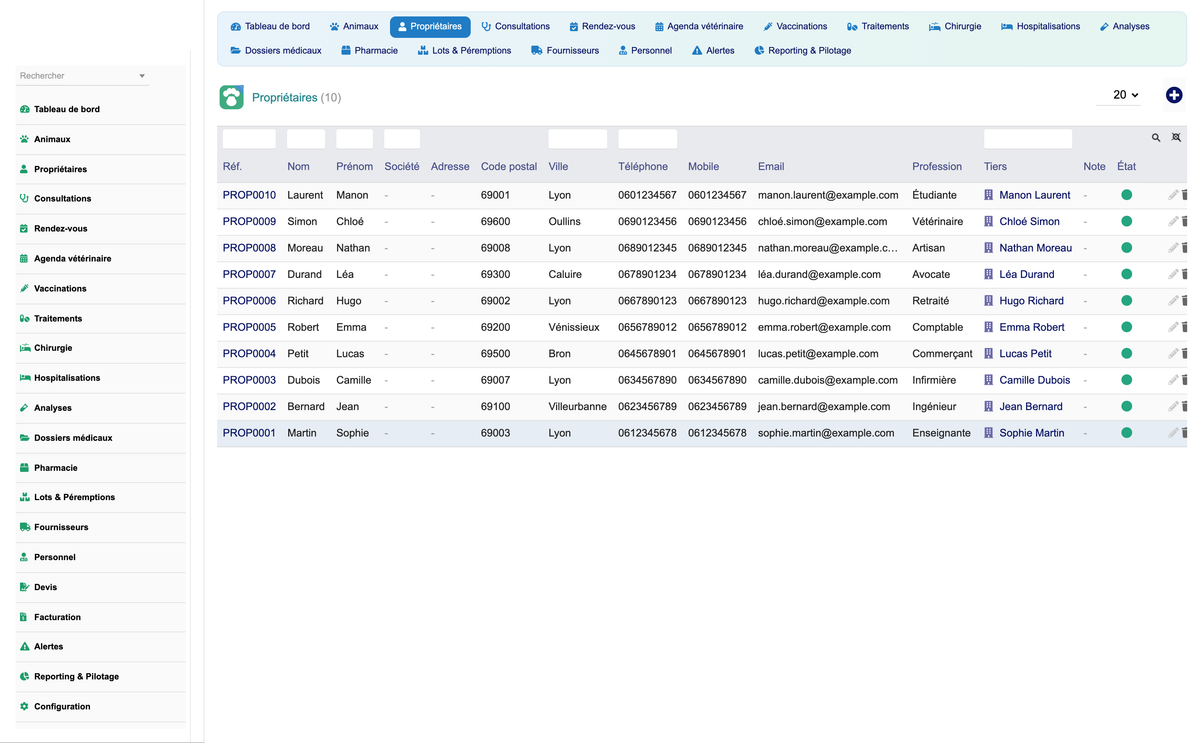The image size is (1200, 743).
Task: Toggle green status dot for PROP0008
Action: coord(1126,248)
